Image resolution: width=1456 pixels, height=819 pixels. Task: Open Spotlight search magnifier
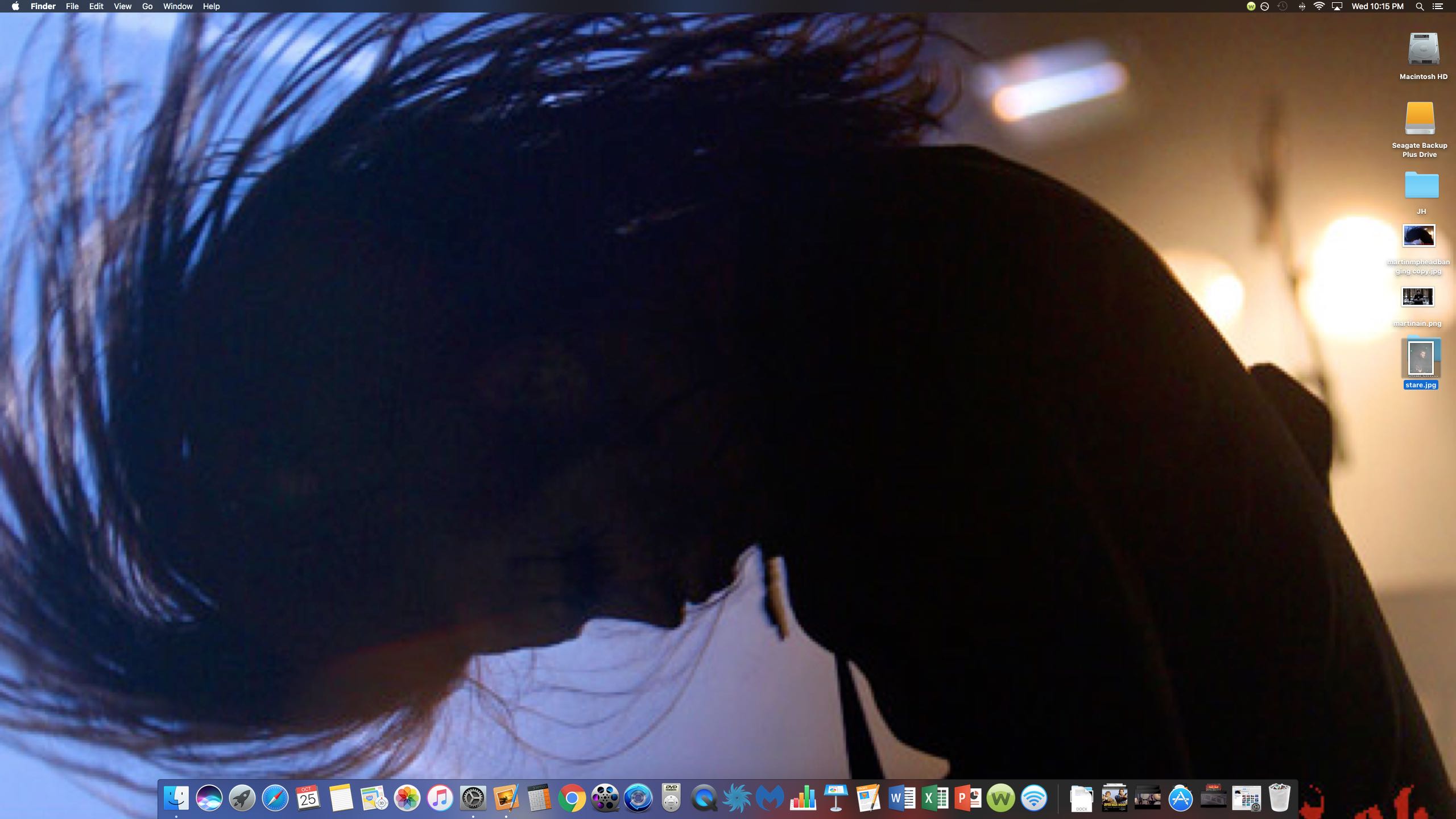1420,6
